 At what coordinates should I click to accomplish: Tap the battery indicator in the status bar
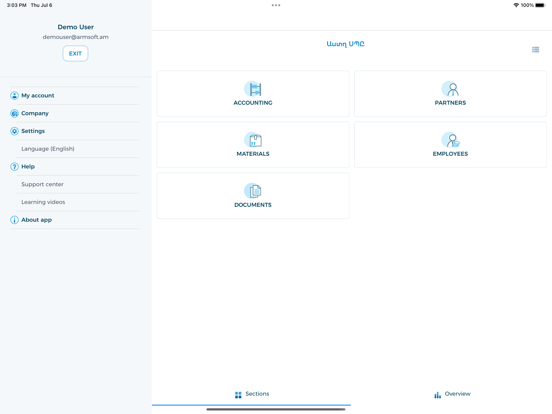[x=540, y=5]
